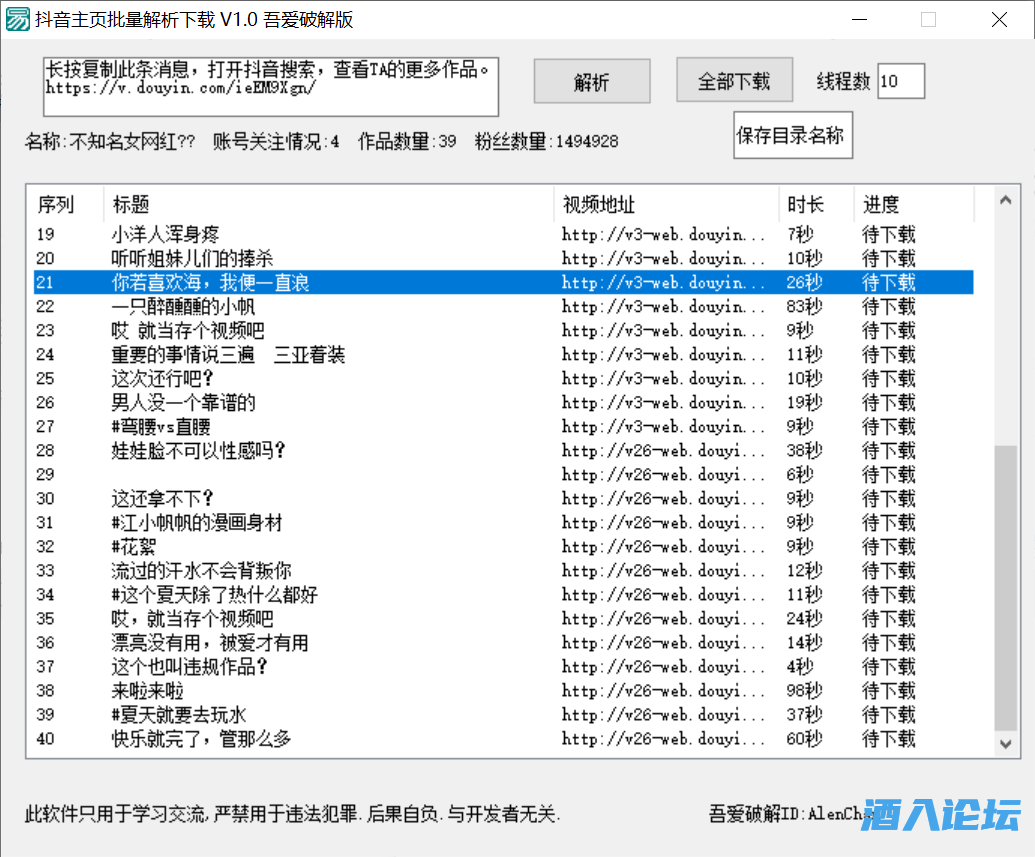Click the scroll up arrow of list
Viewport: 1035px width, 857px height.
pyautogui.click(x=1005, y=200)
